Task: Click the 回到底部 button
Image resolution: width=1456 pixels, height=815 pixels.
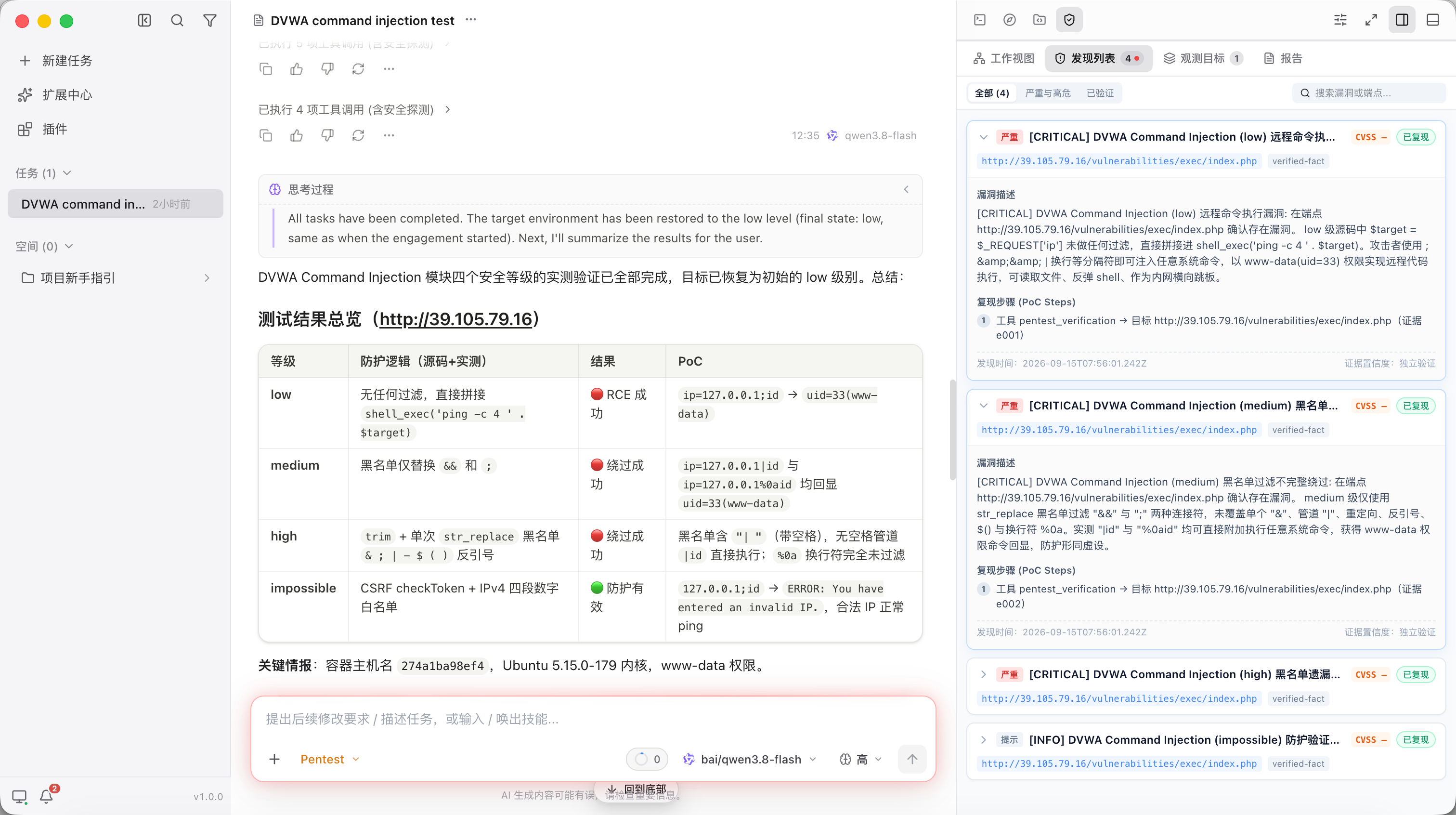Action: click(637, 789)
